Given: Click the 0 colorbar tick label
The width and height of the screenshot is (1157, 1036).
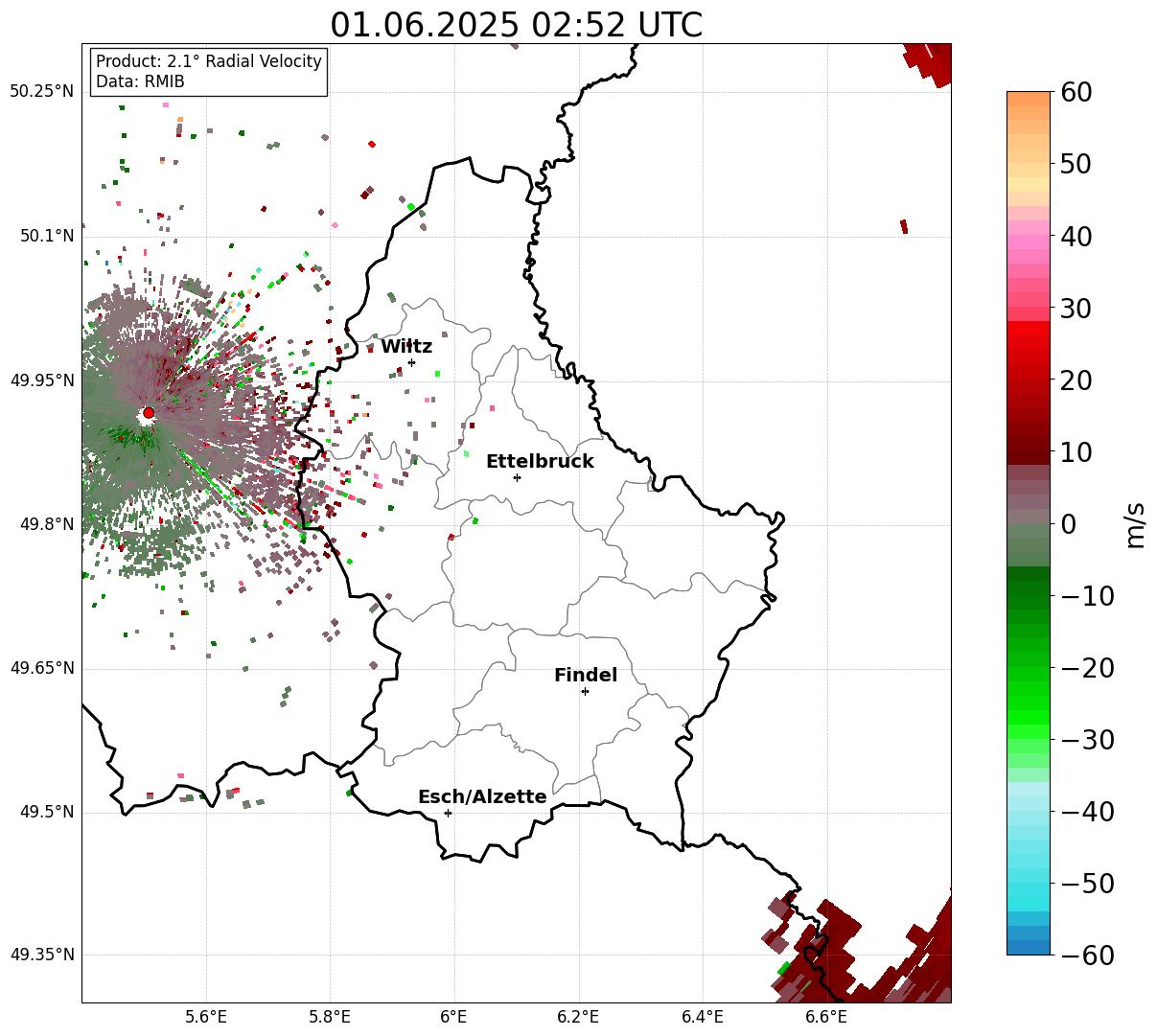Looking at the screenshot, I should pyautogui.click(x=1069, y=524).
